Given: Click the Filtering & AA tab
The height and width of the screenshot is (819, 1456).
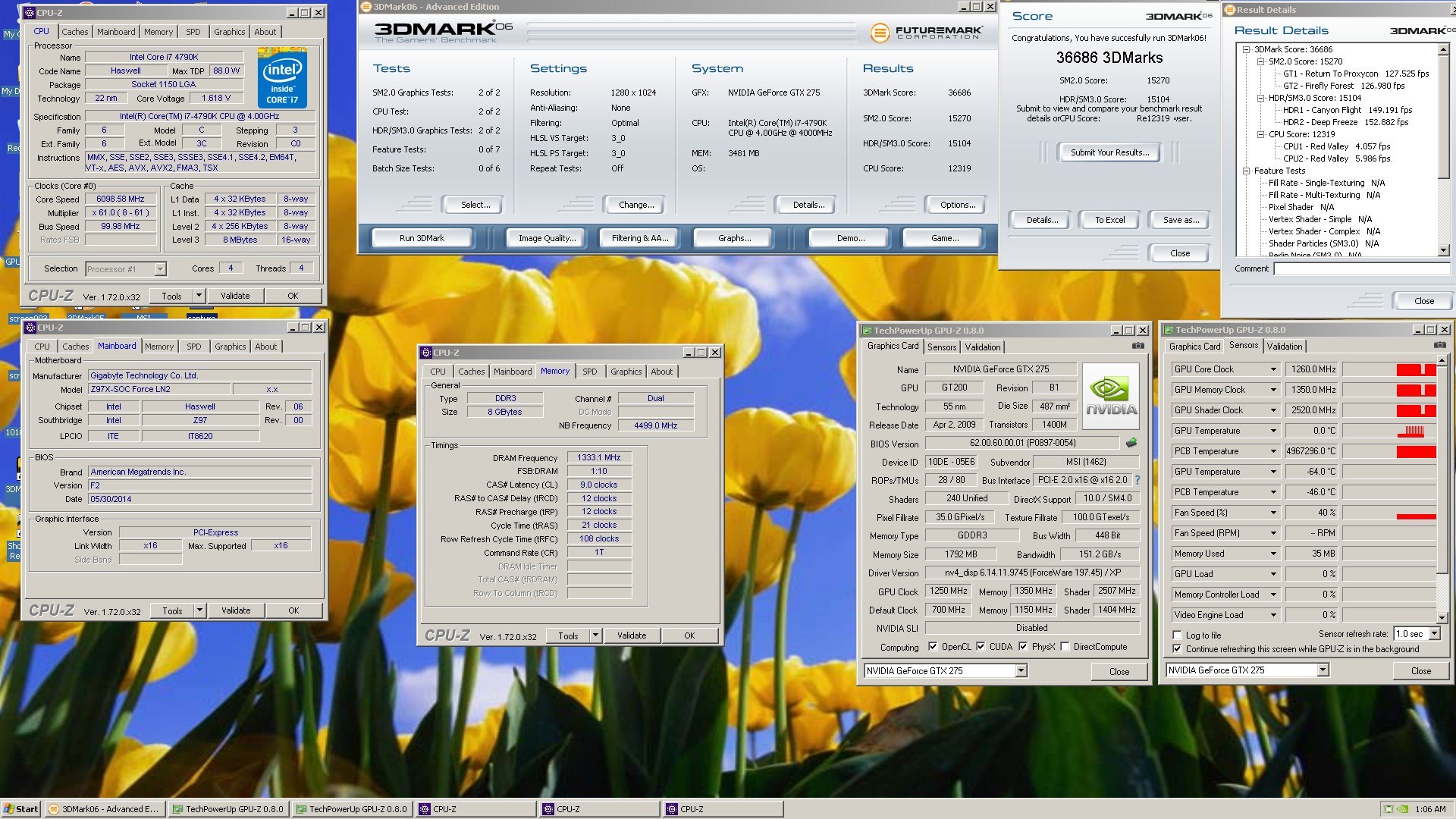Looking at the screenshot, I should coord(641,237).
